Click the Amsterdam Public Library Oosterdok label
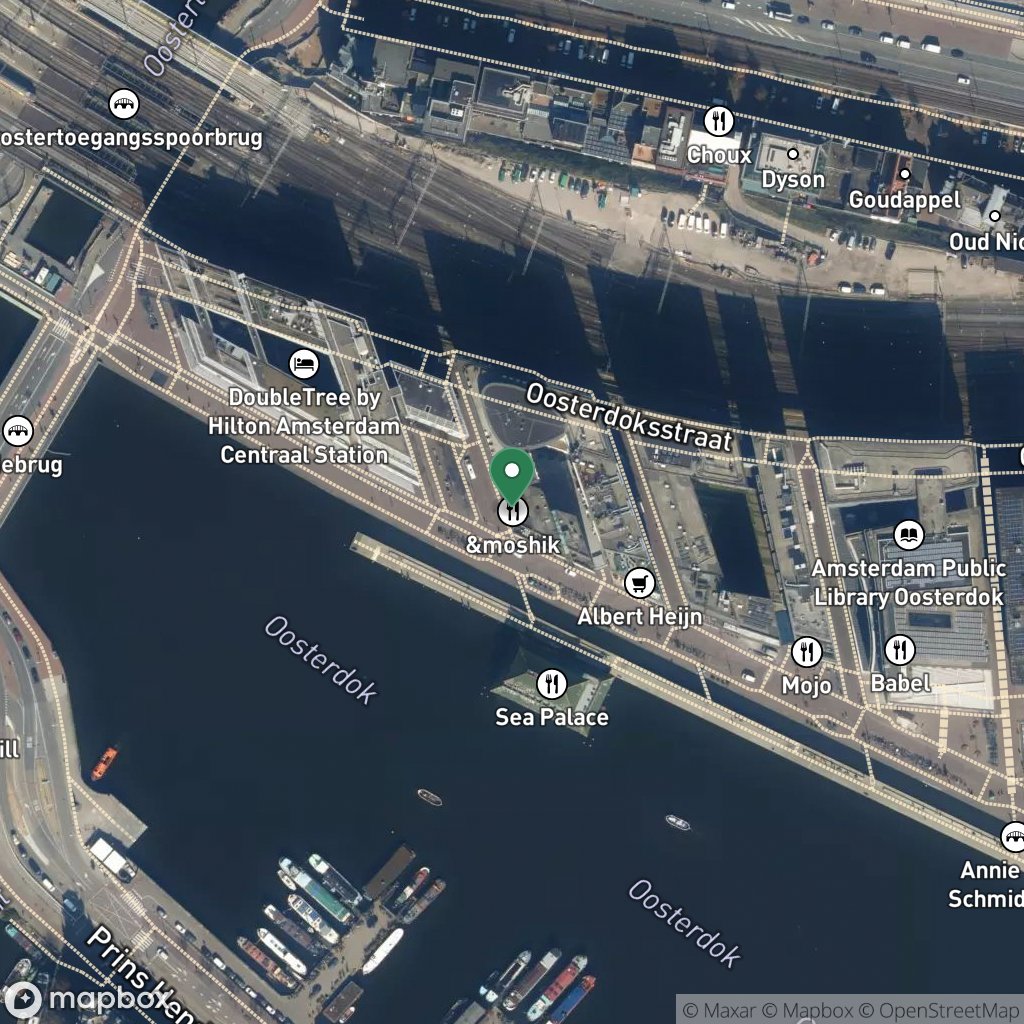Viewport: 1024px width, 1024px height. point(908,583)
